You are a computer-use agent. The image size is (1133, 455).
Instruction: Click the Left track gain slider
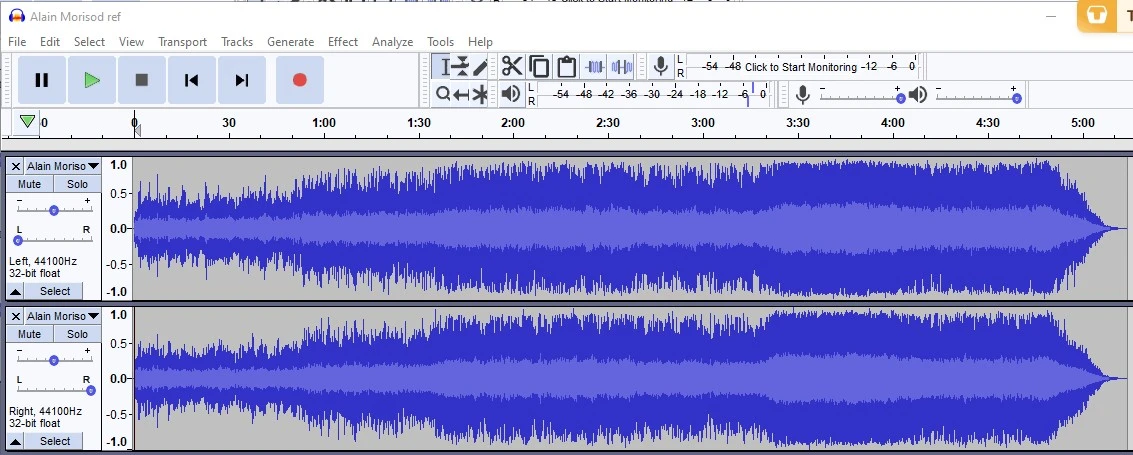54,210
